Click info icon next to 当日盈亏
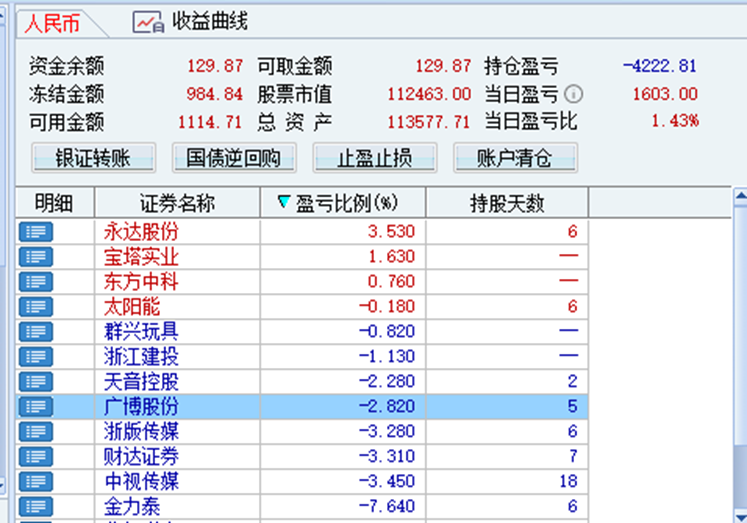This screenshot has height=523, width=747. (574, 95)
